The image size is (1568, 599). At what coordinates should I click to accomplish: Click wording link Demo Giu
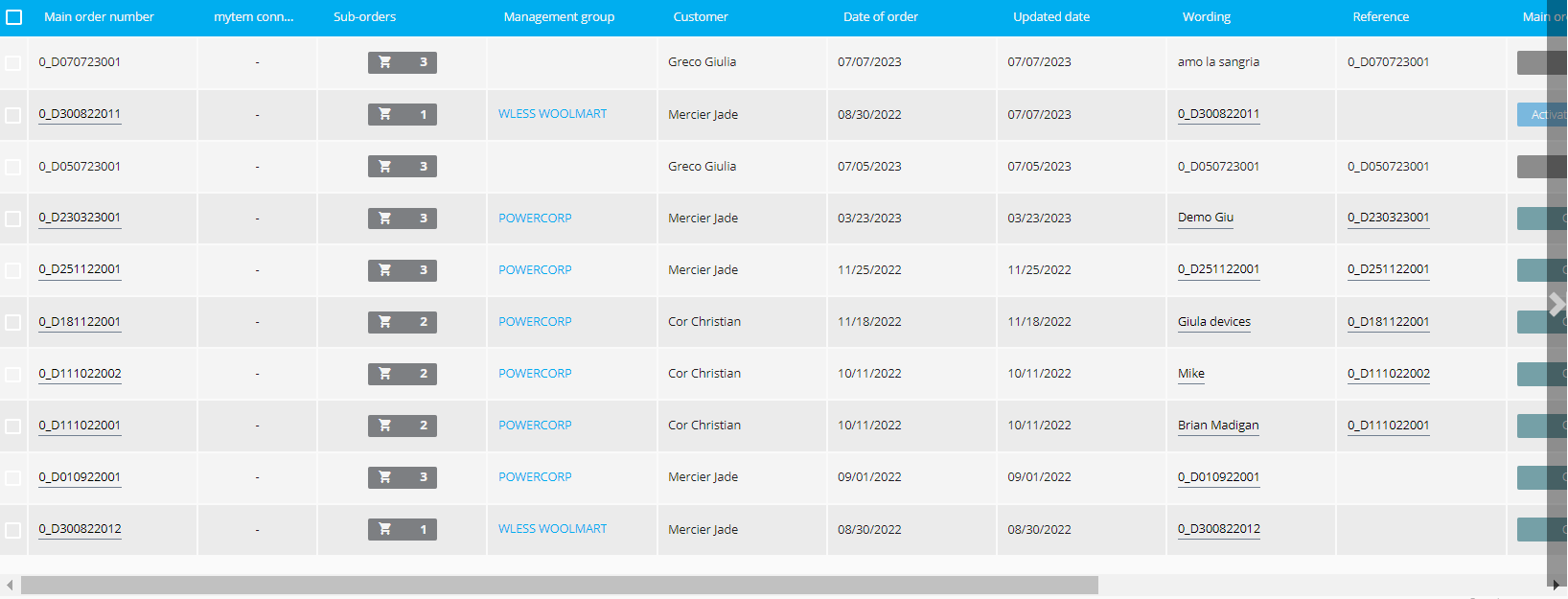[x=1206, y=218]
